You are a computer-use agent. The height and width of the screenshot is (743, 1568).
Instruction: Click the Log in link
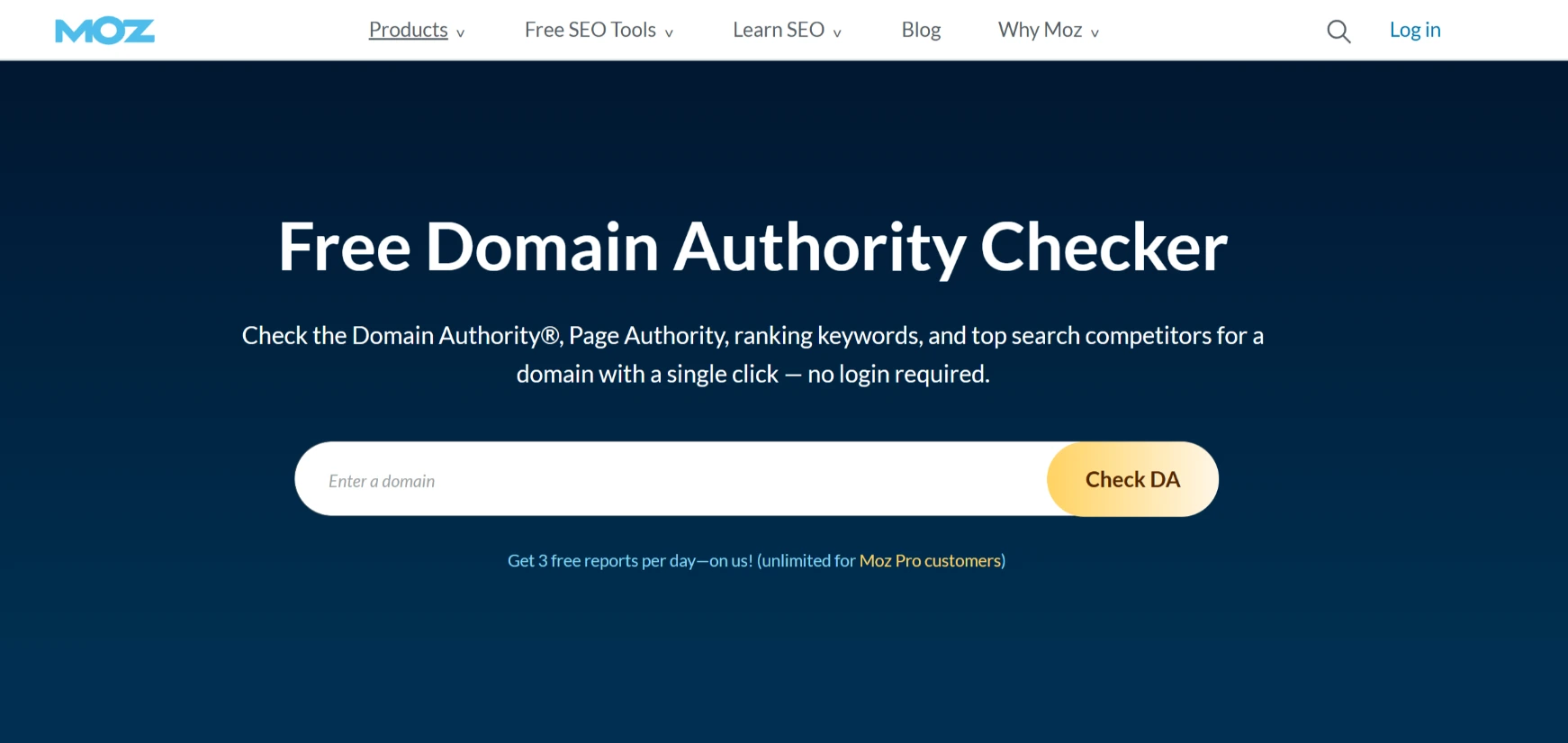(1415, 30)
